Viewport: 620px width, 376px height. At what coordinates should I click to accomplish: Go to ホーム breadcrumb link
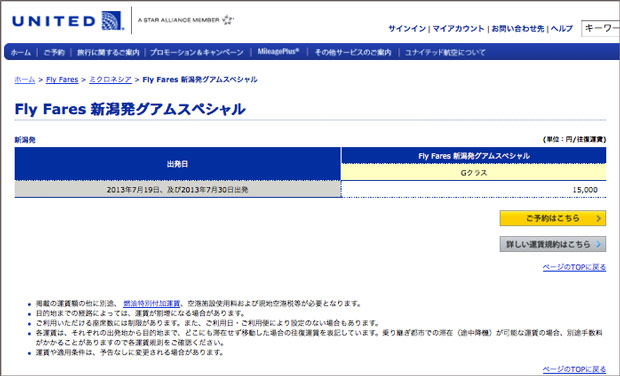pos(25,79)
